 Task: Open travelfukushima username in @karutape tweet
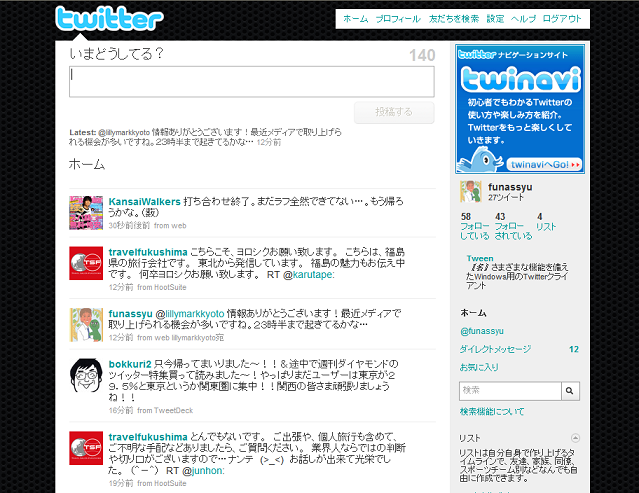point(148,252)
